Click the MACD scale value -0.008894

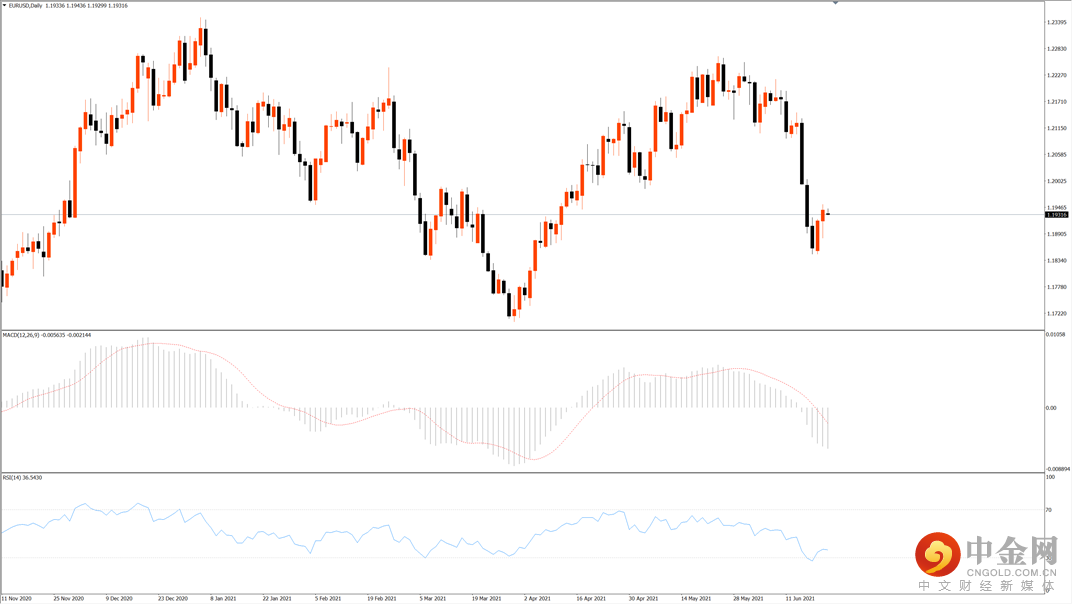[1058, 469]
